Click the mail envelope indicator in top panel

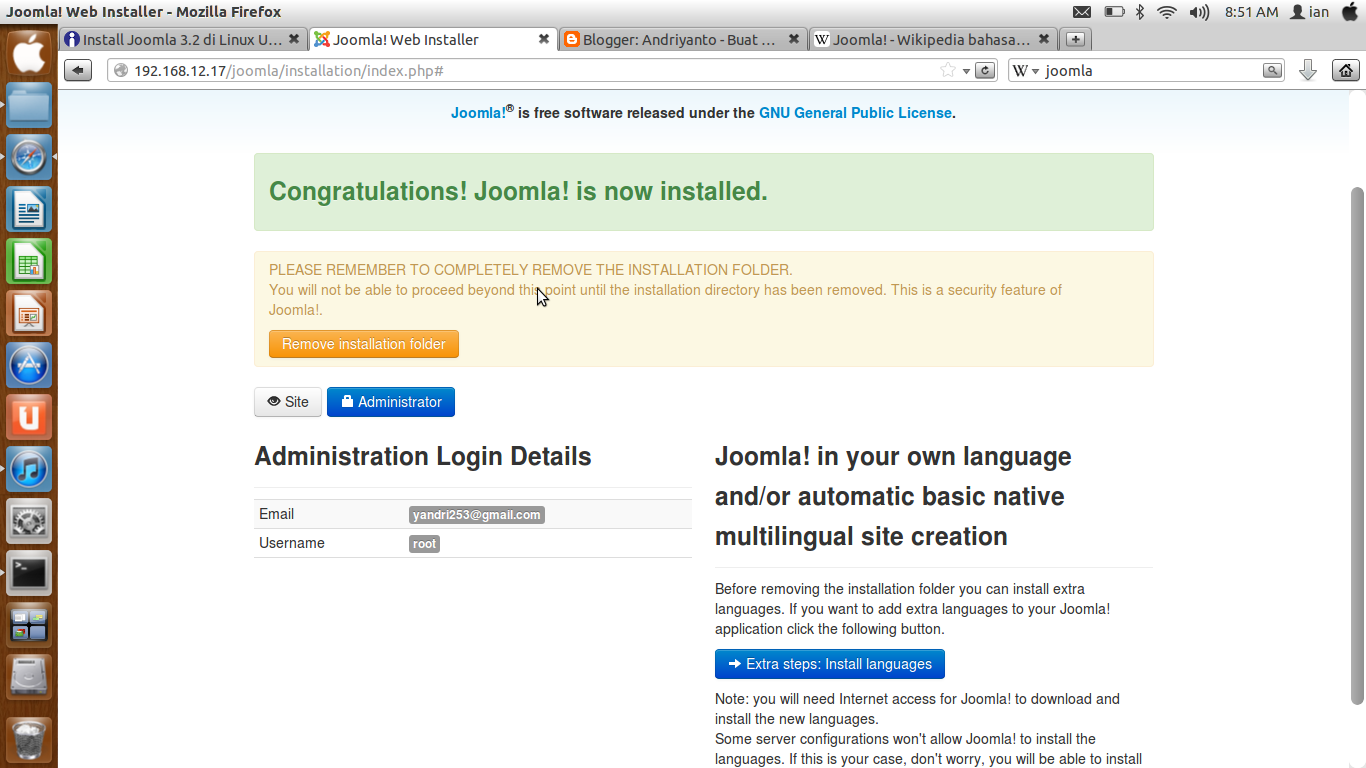(x=1082, y=12)
